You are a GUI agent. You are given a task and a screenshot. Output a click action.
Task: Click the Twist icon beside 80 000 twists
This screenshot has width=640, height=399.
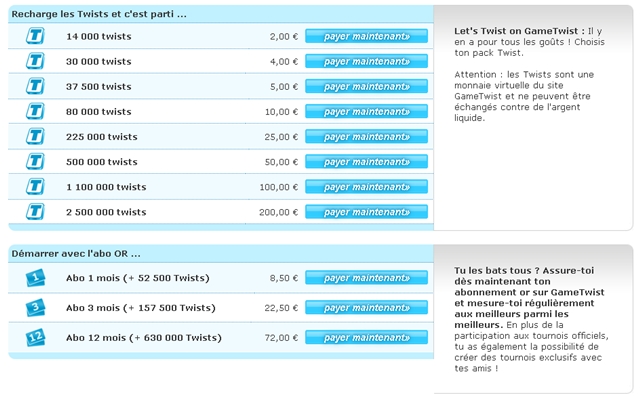pos(35,111)
